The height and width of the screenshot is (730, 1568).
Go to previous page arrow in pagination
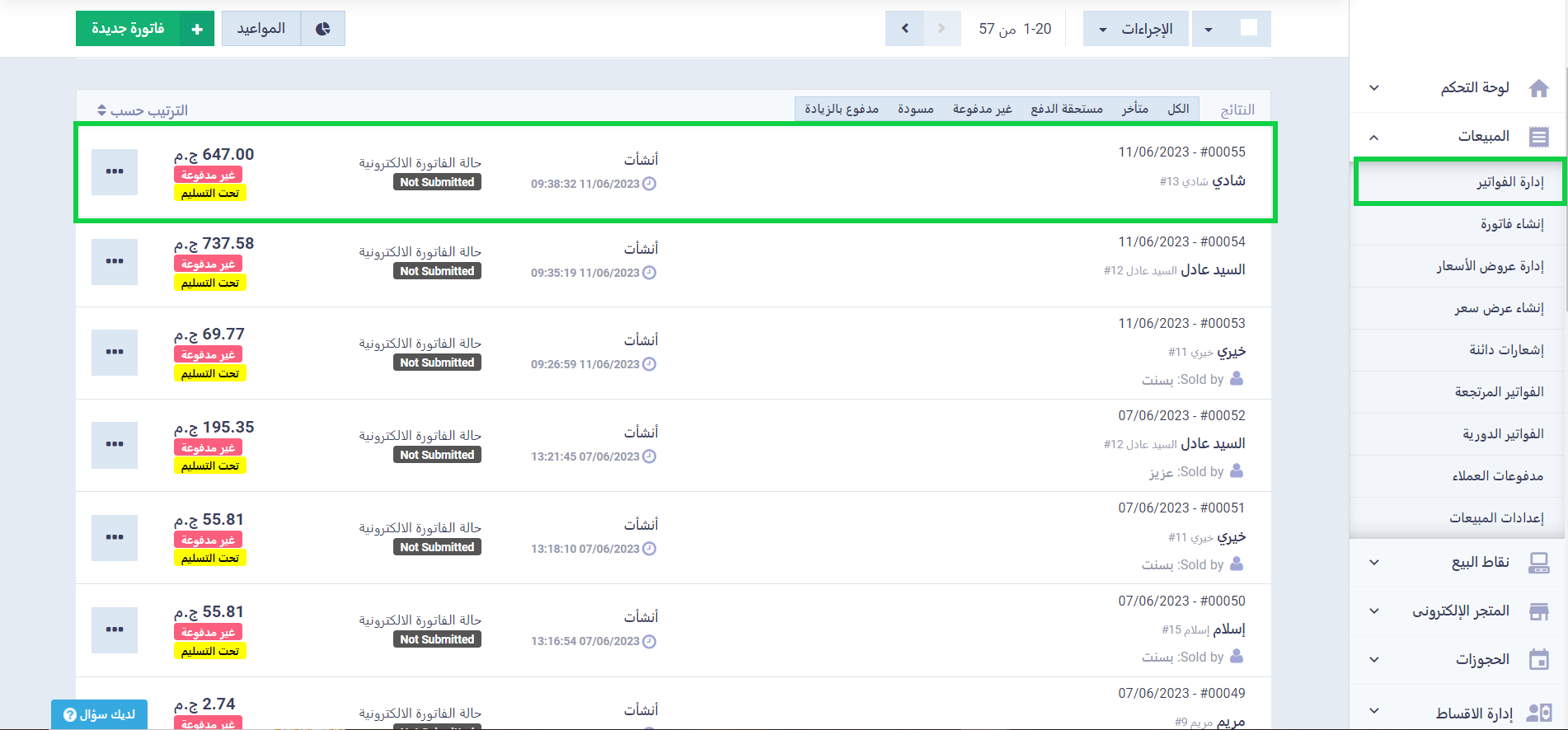click(941, 29)
